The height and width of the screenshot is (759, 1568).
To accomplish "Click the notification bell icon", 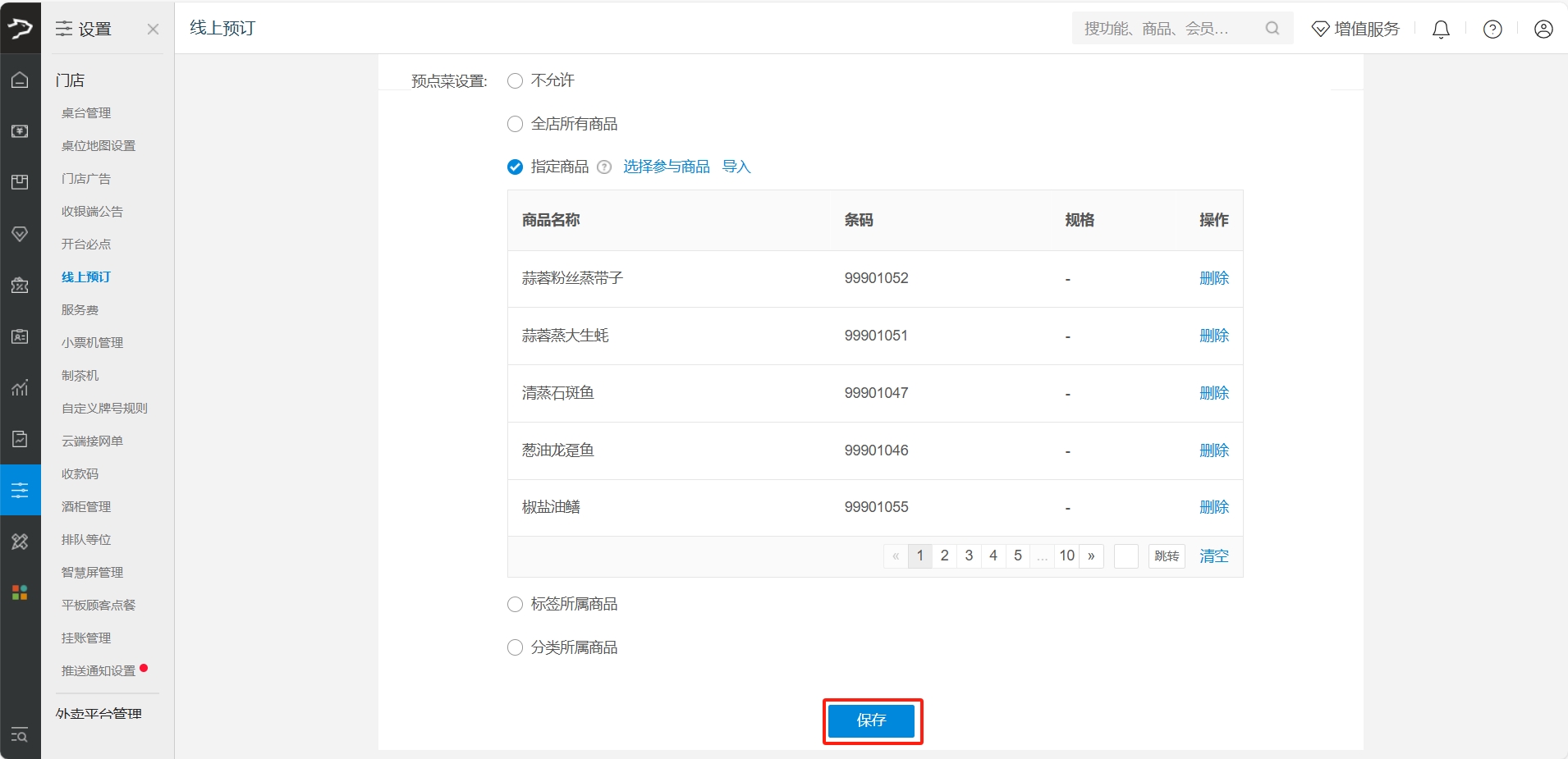I will [x=1441, y=30].
